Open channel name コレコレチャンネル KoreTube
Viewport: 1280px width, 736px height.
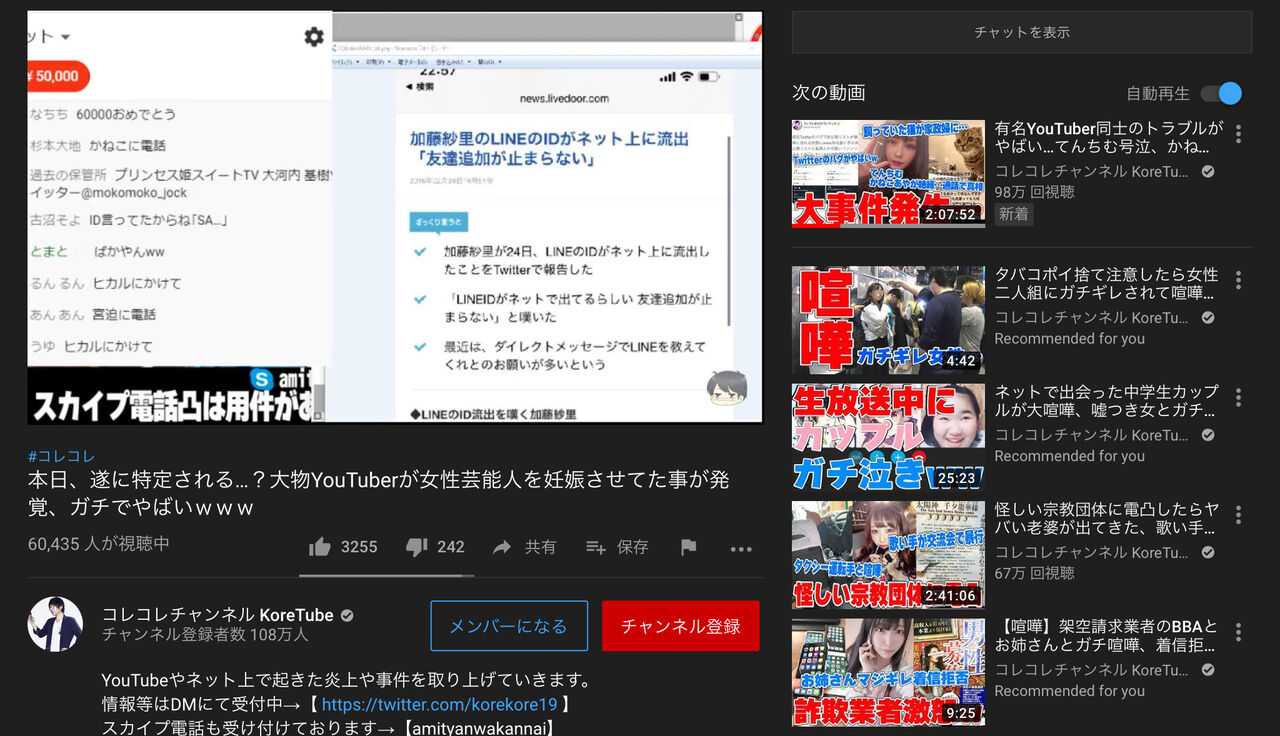(x=219, y=614)
